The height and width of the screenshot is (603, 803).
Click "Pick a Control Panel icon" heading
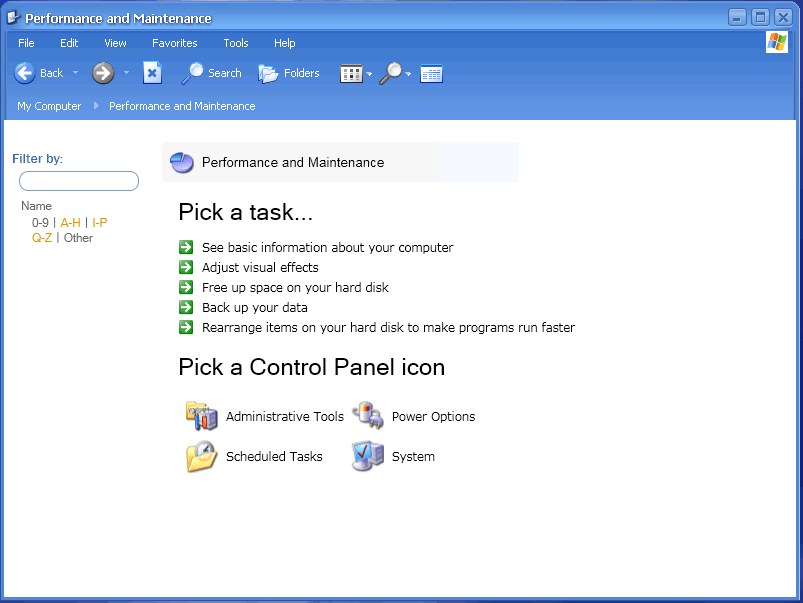tap(311, 367)
